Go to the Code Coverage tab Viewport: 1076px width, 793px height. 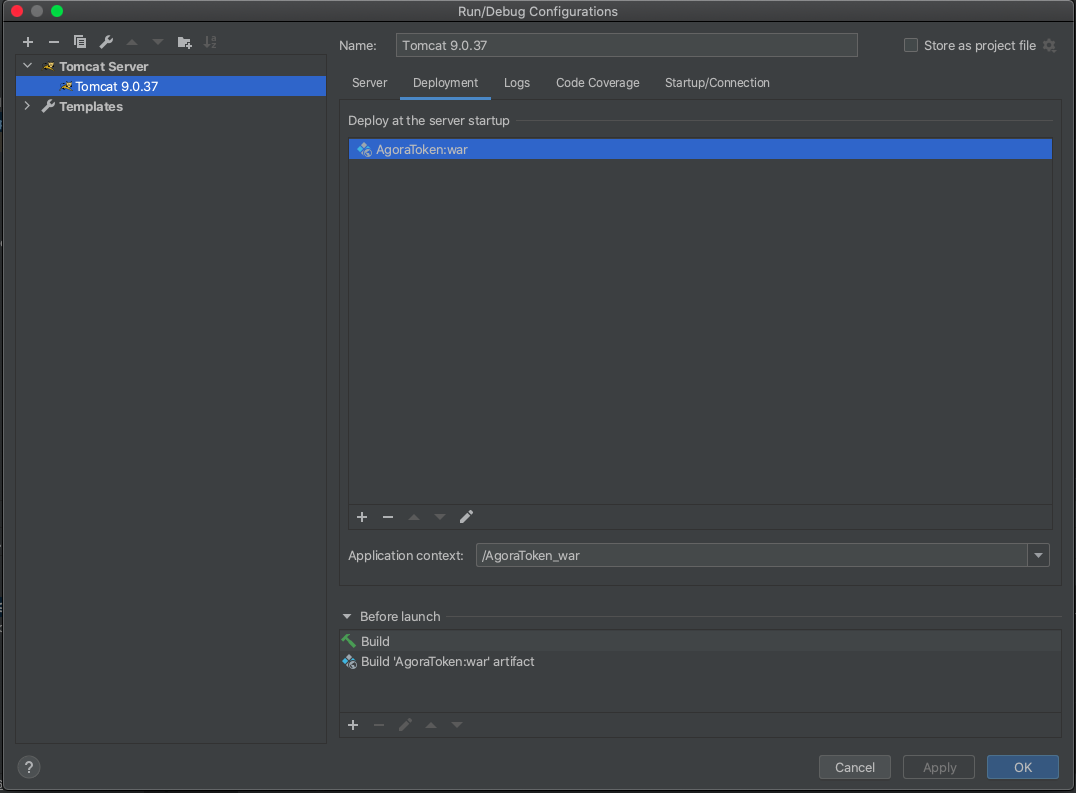click(598, 83)
